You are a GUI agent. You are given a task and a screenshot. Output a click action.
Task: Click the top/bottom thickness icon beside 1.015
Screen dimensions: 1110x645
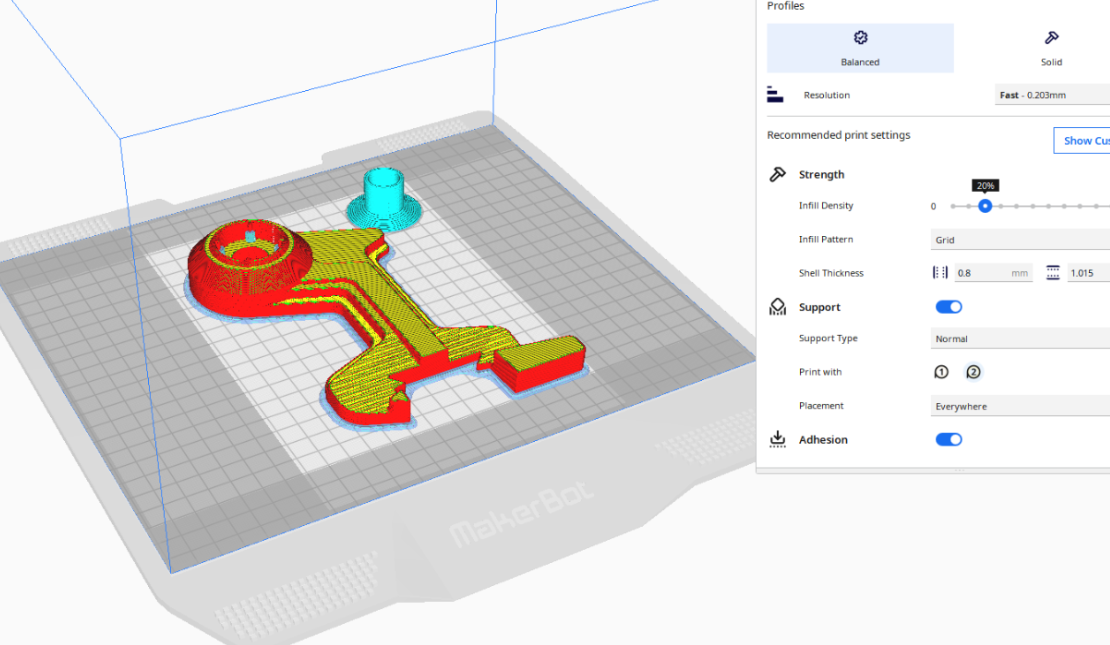1053,273
